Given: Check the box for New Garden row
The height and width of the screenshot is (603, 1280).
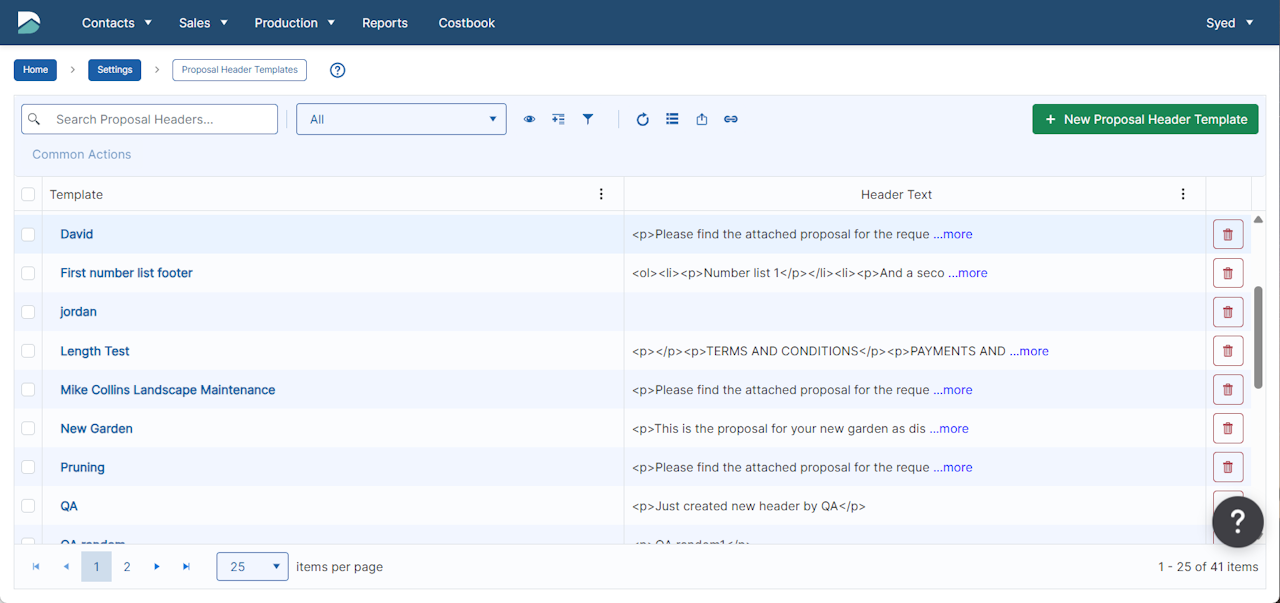Looking at the screenshot, I should click(28, 428).
